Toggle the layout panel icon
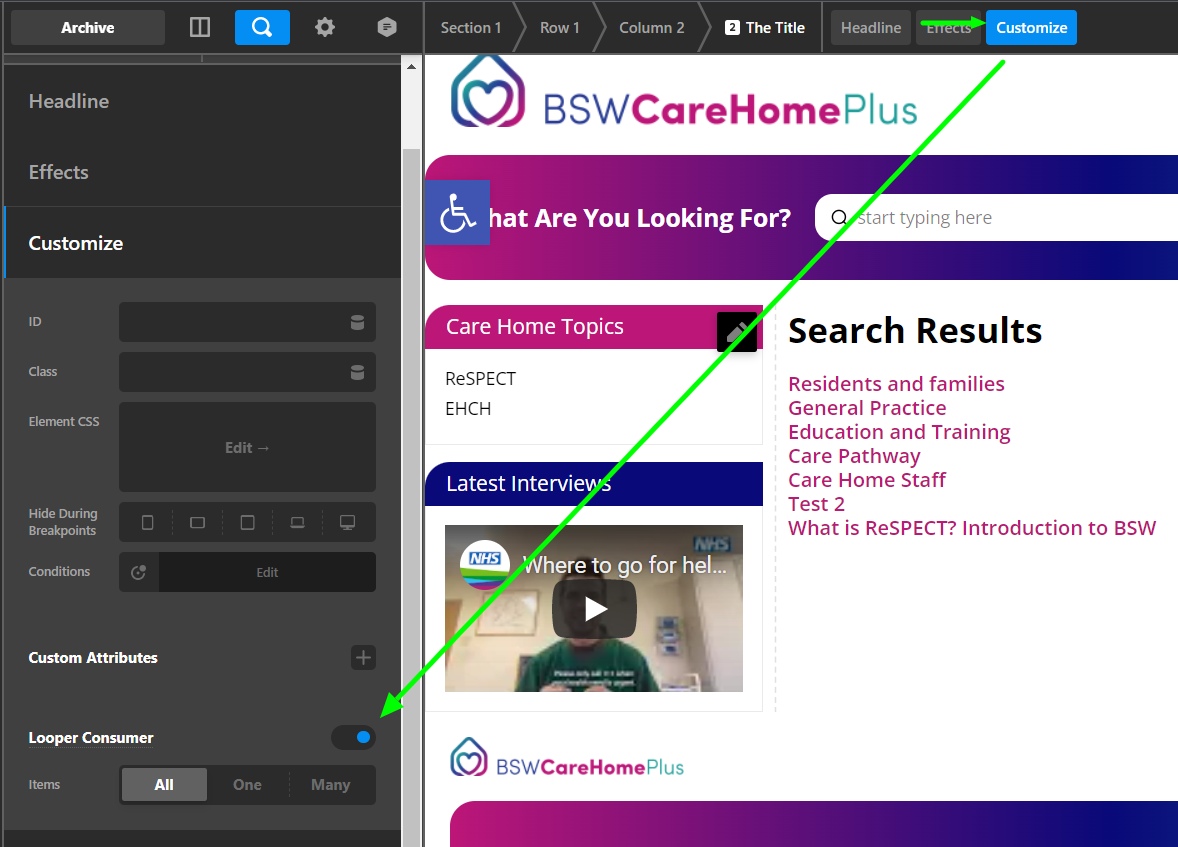This screenshot has height=847, width=1178. click(200, 28)
